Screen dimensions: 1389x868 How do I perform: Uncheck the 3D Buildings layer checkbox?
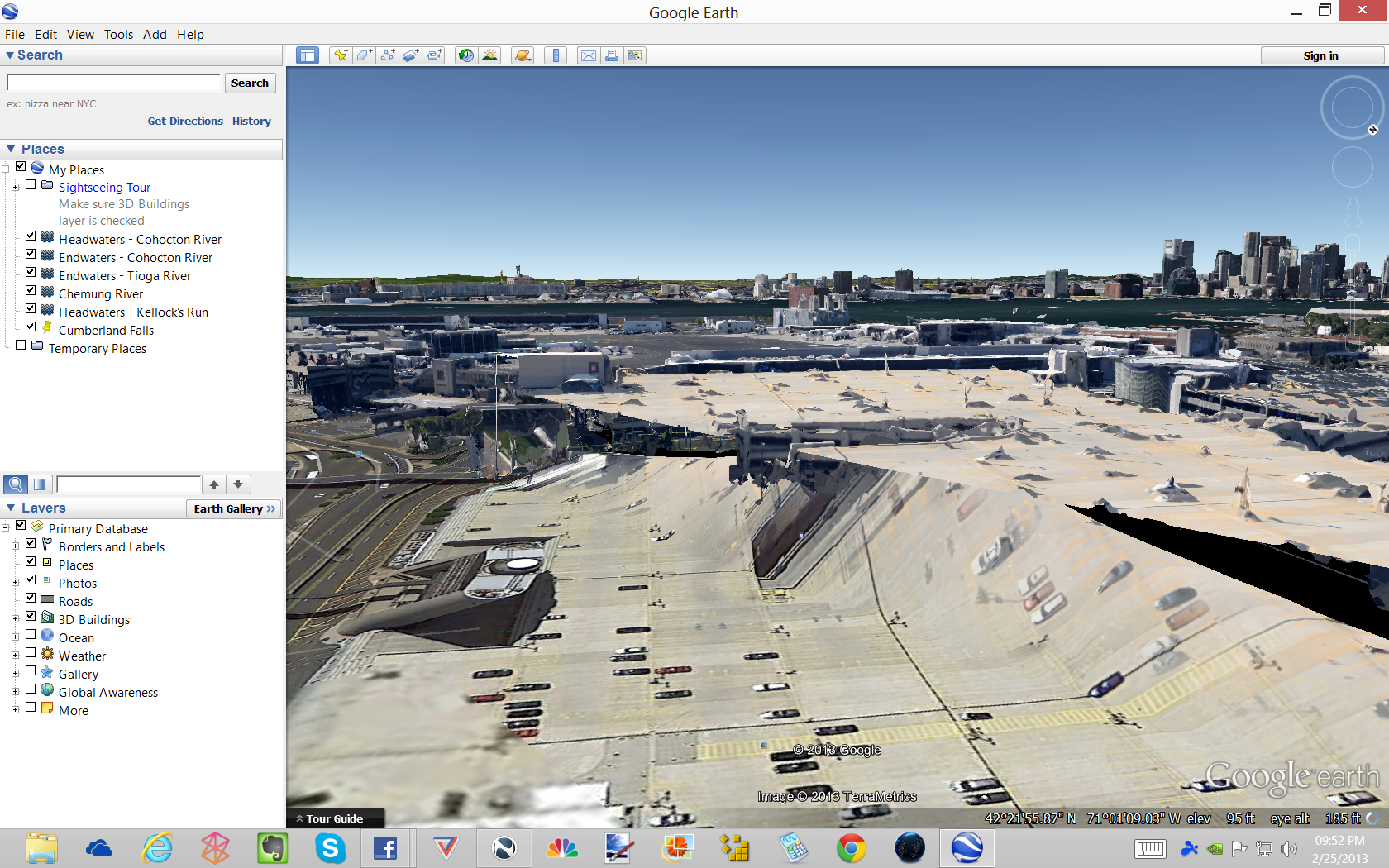point(31,617)
